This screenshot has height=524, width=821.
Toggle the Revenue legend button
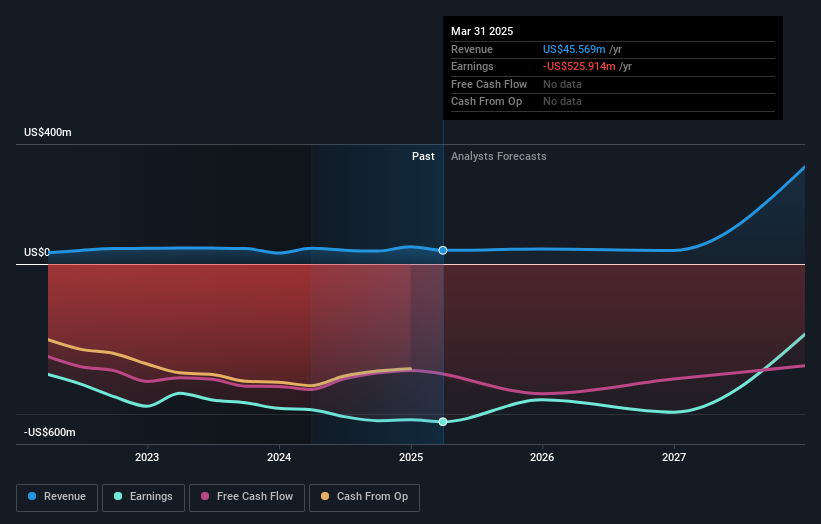(x=57, y=497)
